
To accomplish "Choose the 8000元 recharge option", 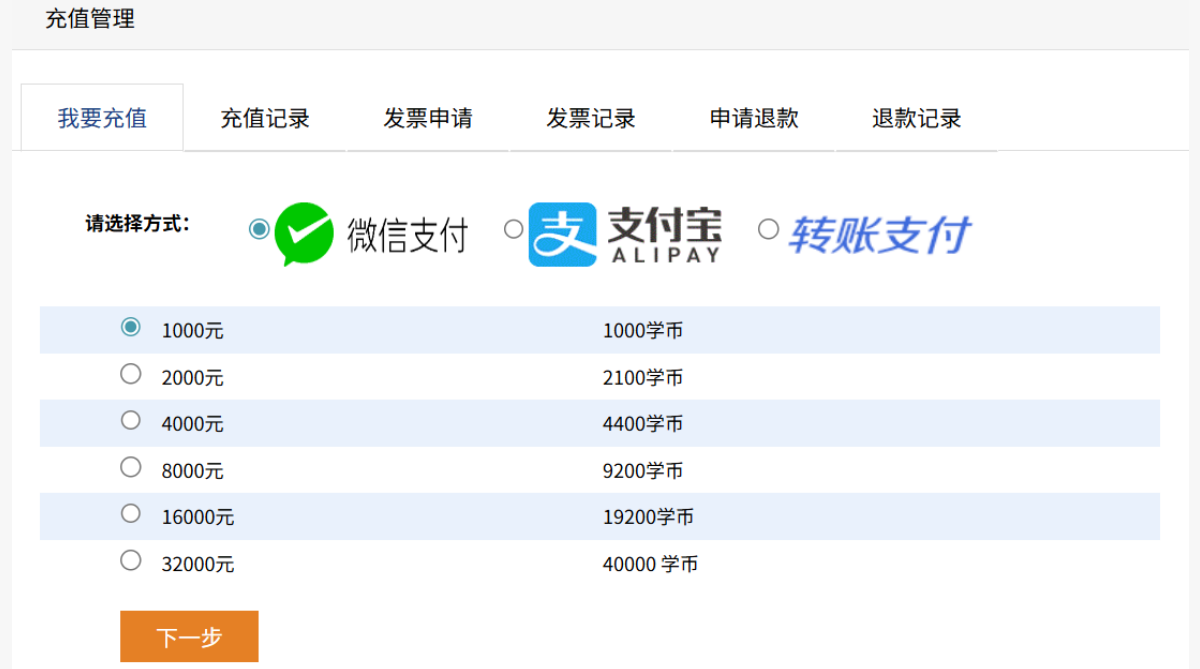I will click(131, 467).
